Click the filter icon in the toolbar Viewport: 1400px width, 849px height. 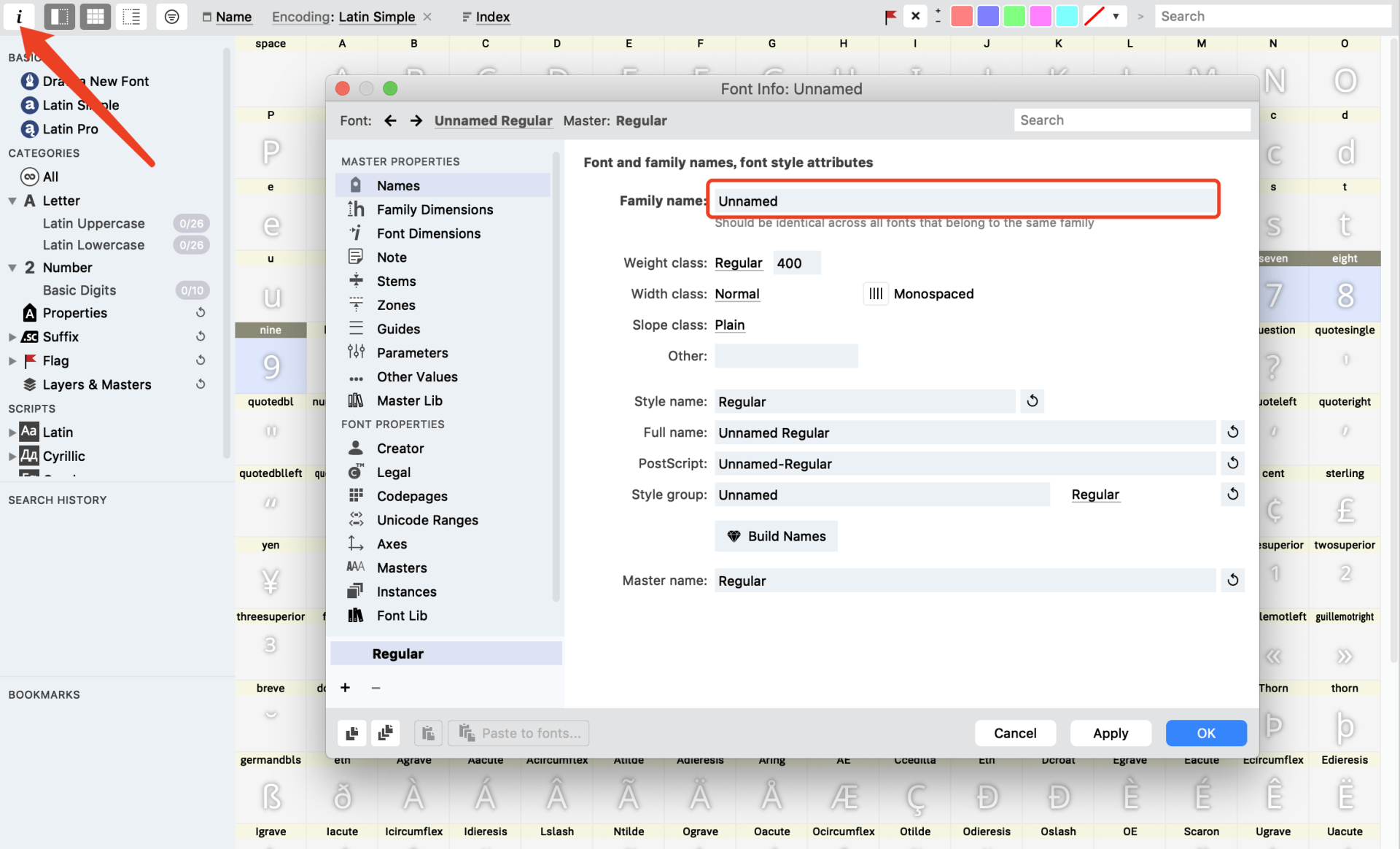pos(171,16)
